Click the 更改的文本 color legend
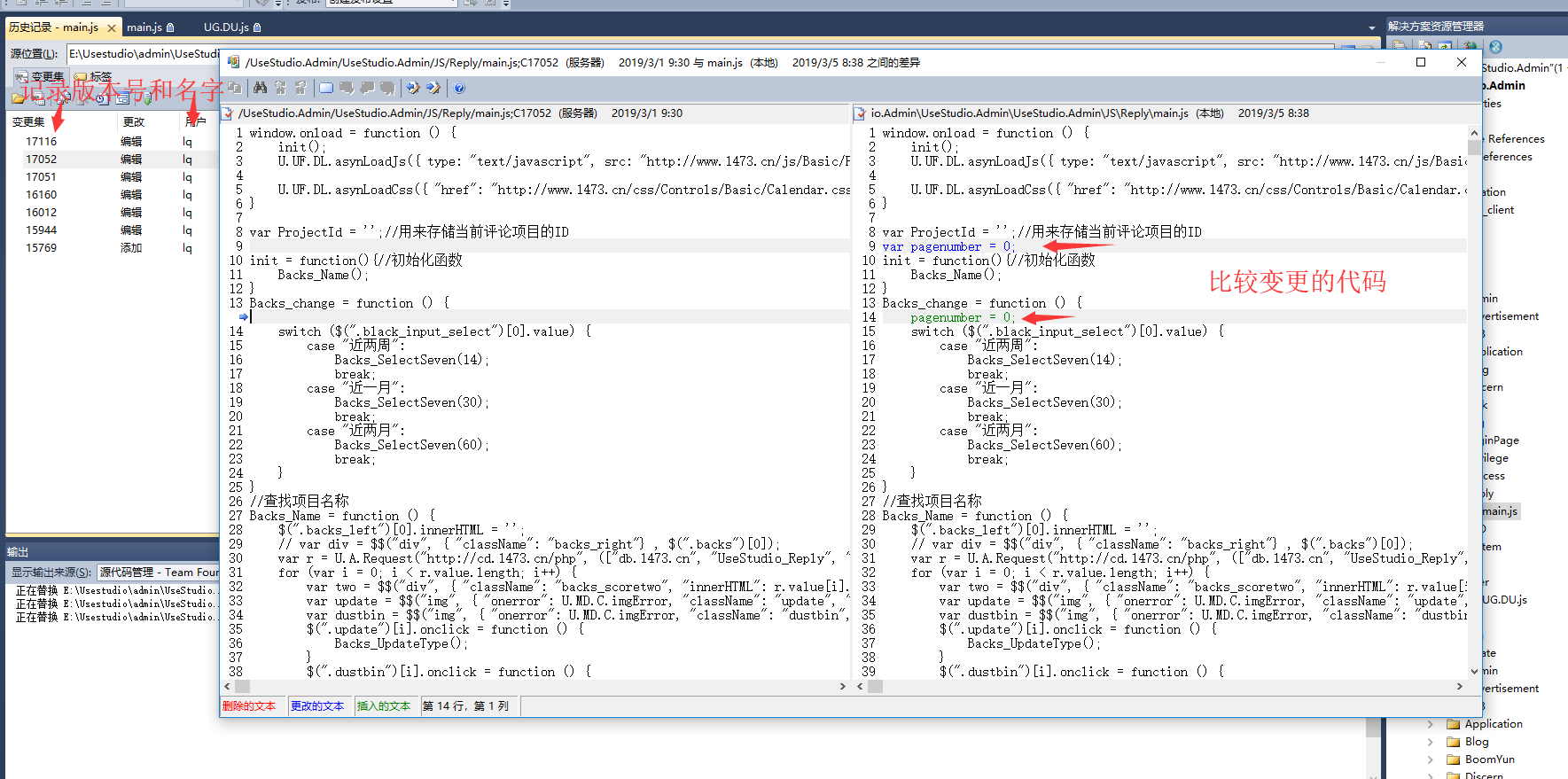This screenshot has height=779, width=1568. [320, 706]
